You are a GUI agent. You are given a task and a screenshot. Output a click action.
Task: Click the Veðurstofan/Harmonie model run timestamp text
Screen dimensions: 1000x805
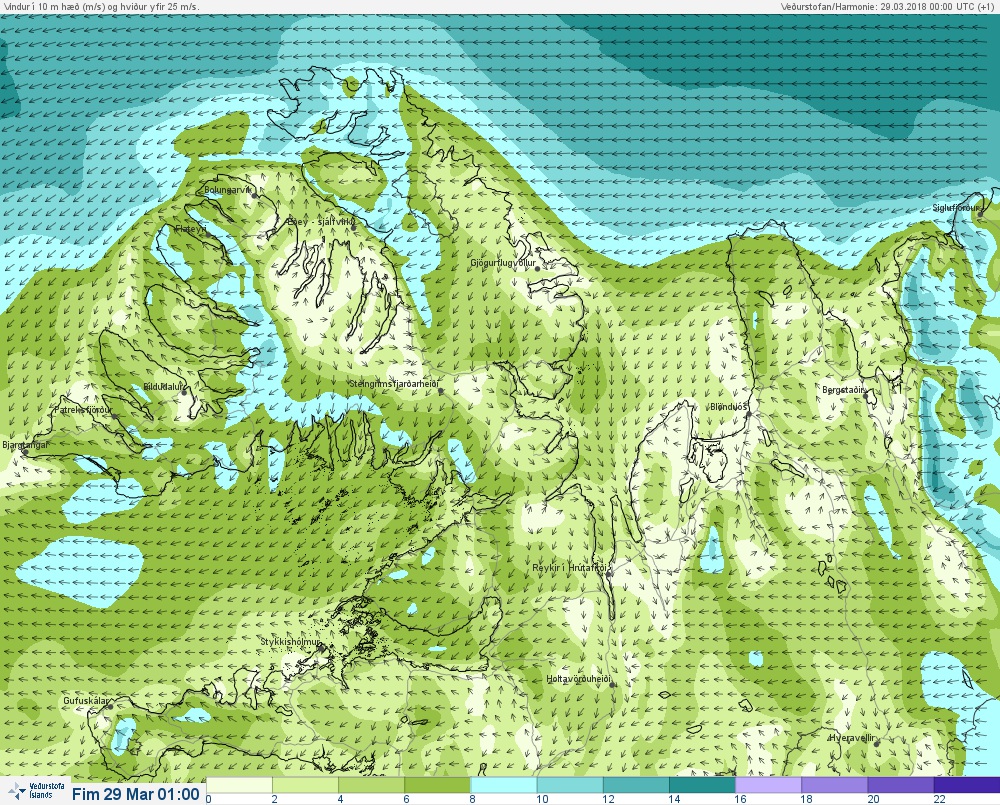pyautogui.click(x=888, y=6)
